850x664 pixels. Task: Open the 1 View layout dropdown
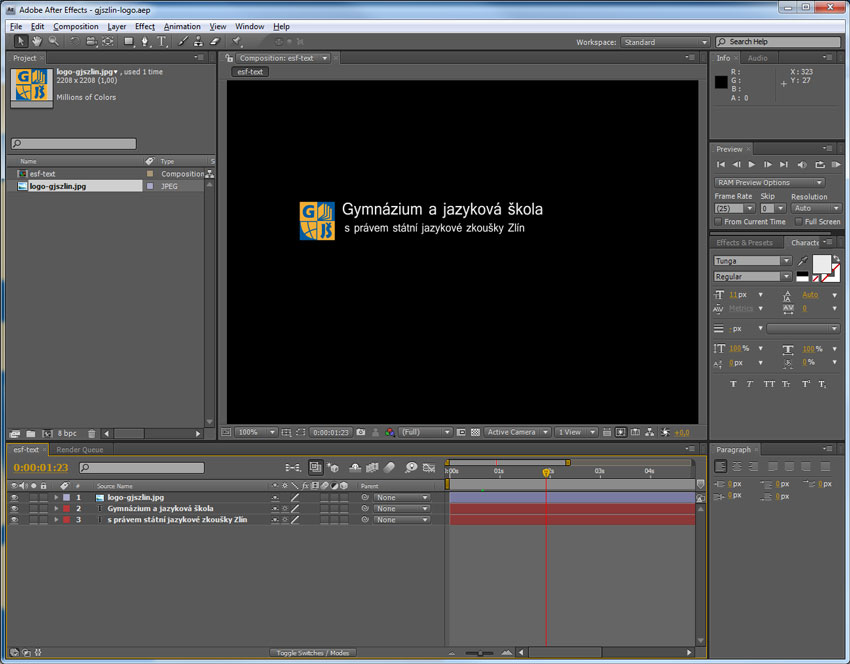tap(576, 432)
